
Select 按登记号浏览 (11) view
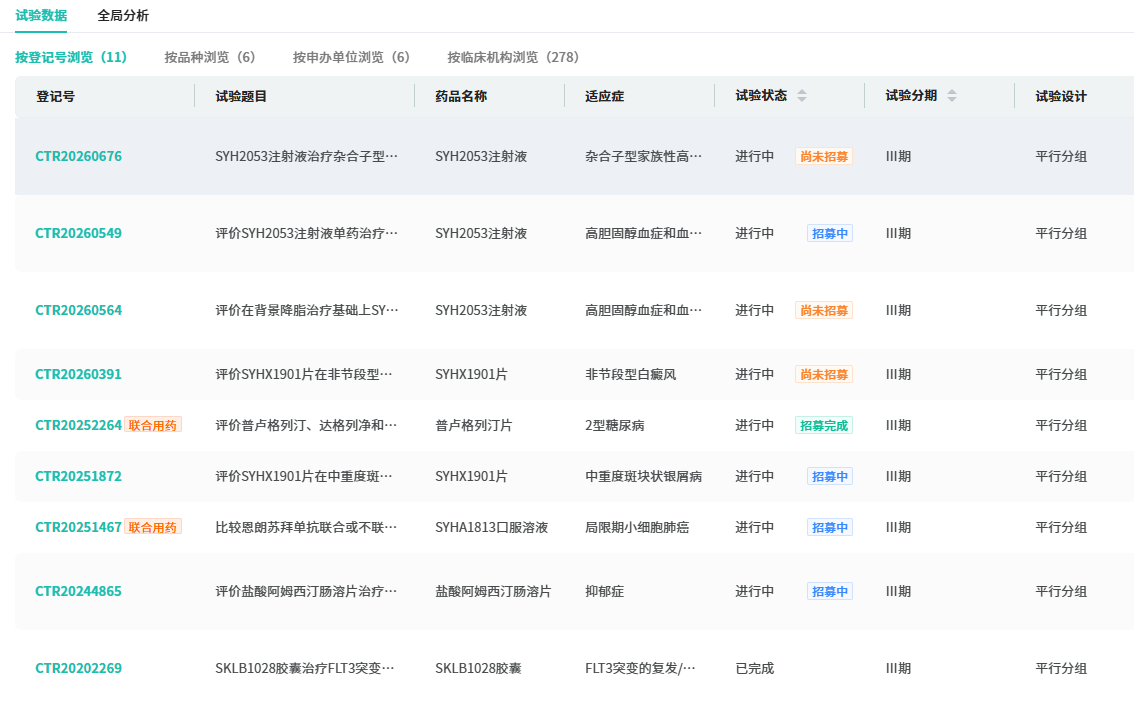pos(71,57)
